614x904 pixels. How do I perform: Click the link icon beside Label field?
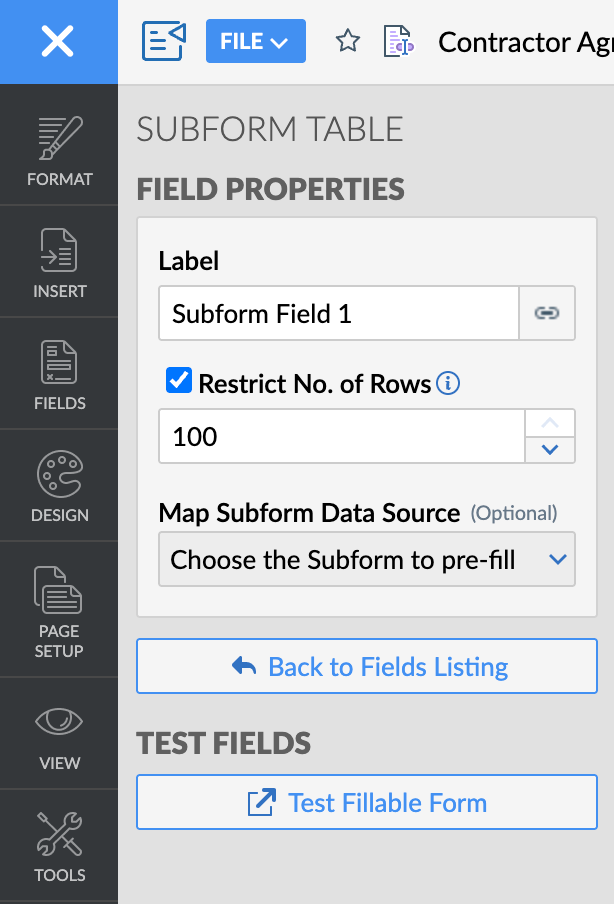pos(547,313)
